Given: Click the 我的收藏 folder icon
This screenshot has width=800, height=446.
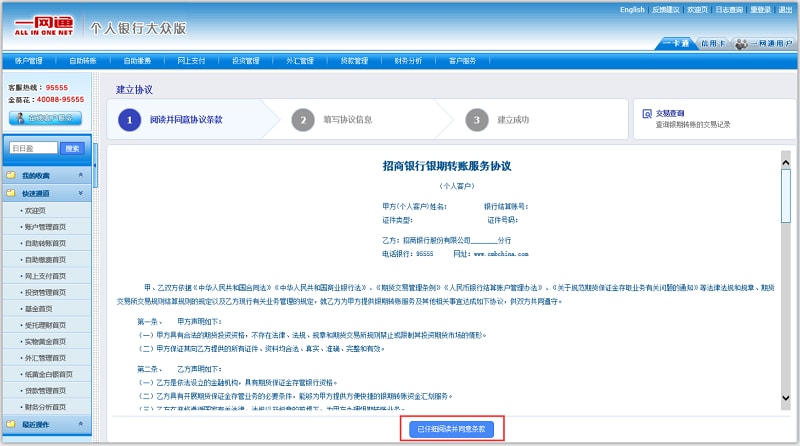Looking at the screenshot, I should coord(11,176).
